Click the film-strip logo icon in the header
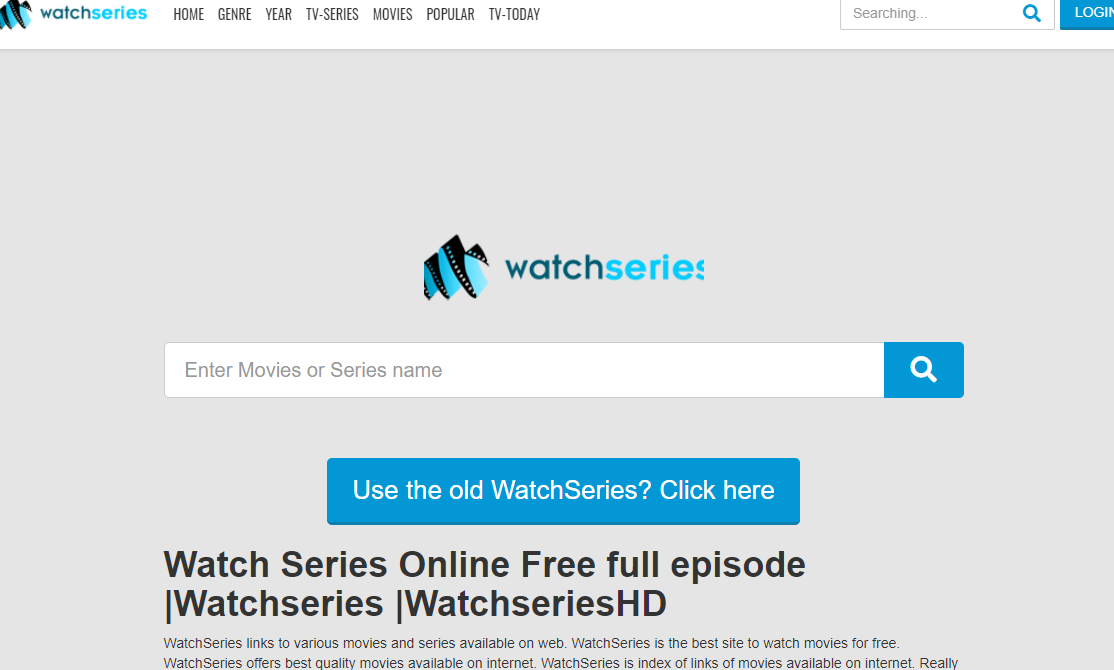This screenshot has width=1114, height=670. 16,14
